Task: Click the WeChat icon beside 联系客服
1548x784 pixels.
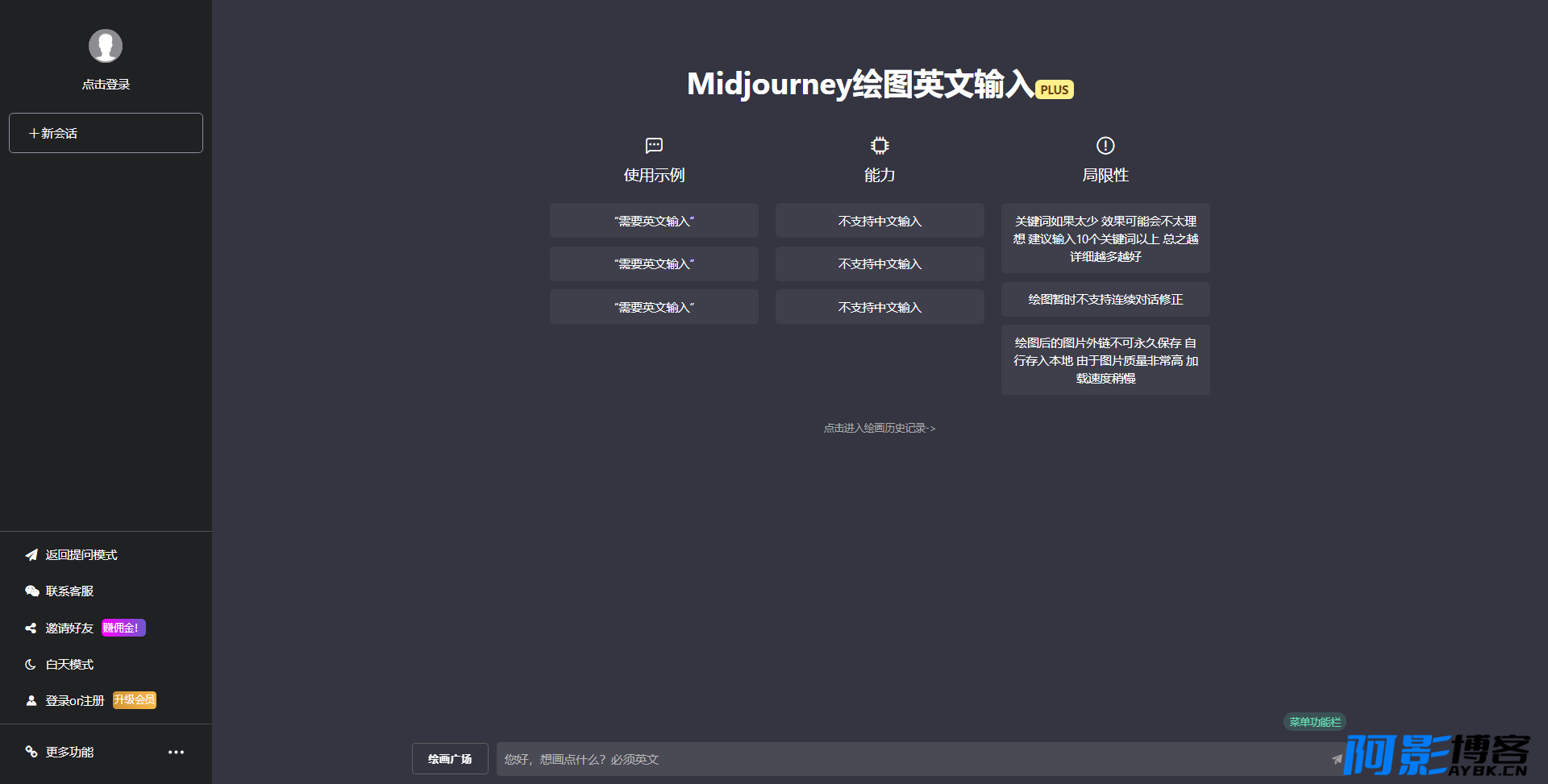Action: (31, 591)
